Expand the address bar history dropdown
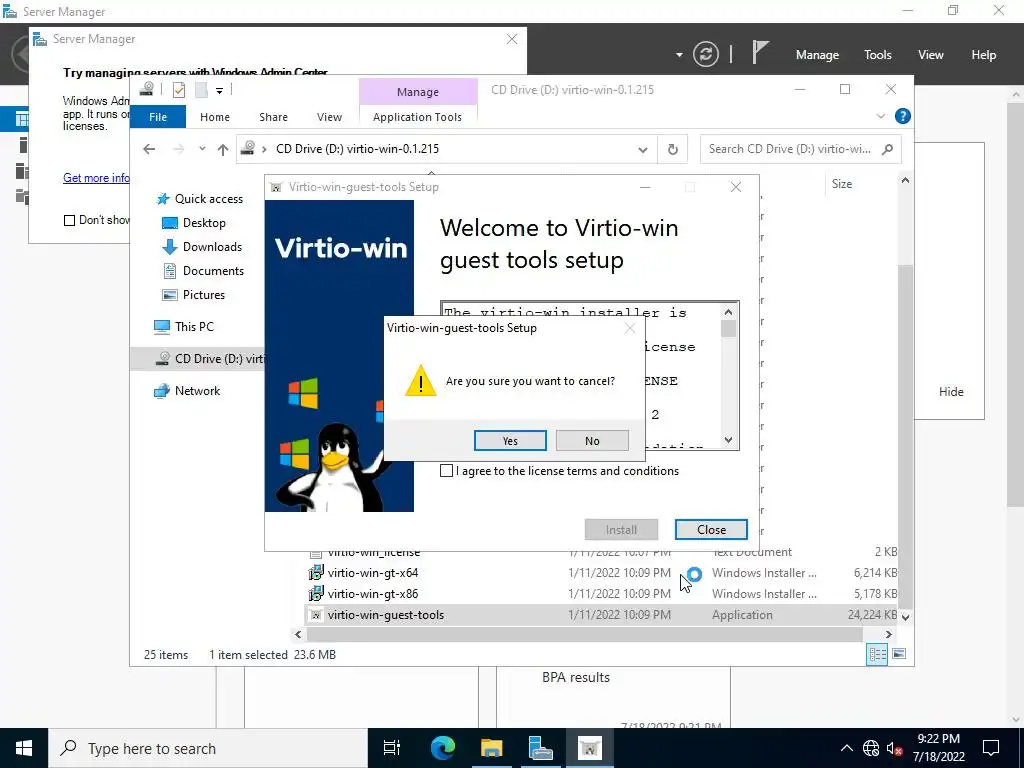The height and width of the screenshot is (768, 1024). (x=643, y=150)
